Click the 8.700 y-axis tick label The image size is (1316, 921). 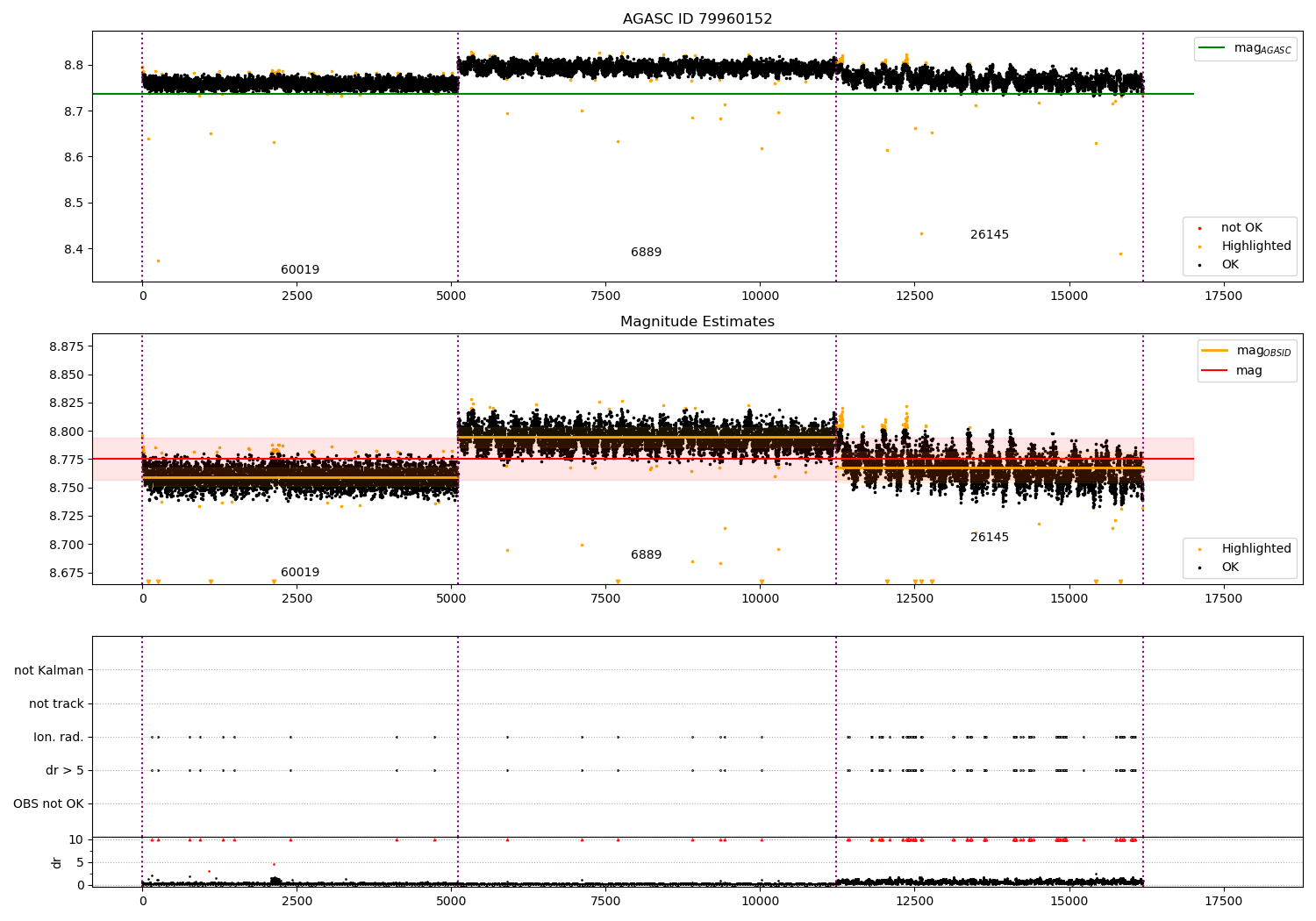67,545
